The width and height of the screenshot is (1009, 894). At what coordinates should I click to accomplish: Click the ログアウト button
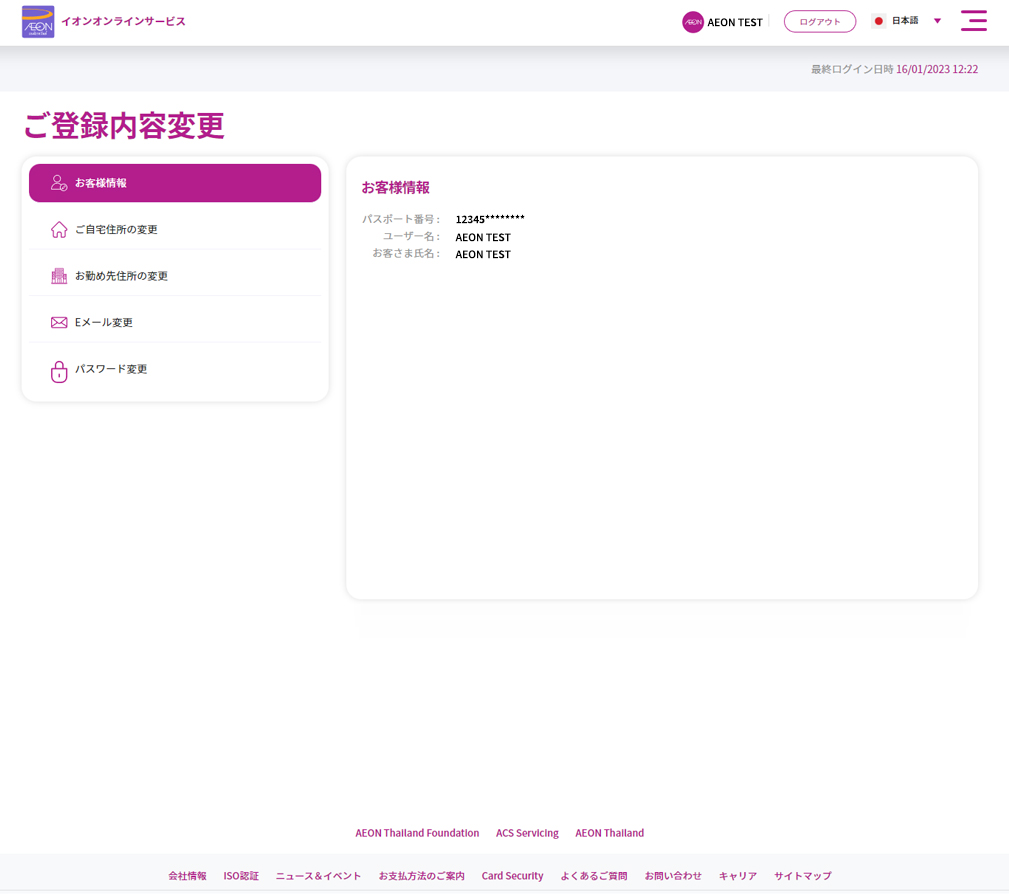coord(820,21)
